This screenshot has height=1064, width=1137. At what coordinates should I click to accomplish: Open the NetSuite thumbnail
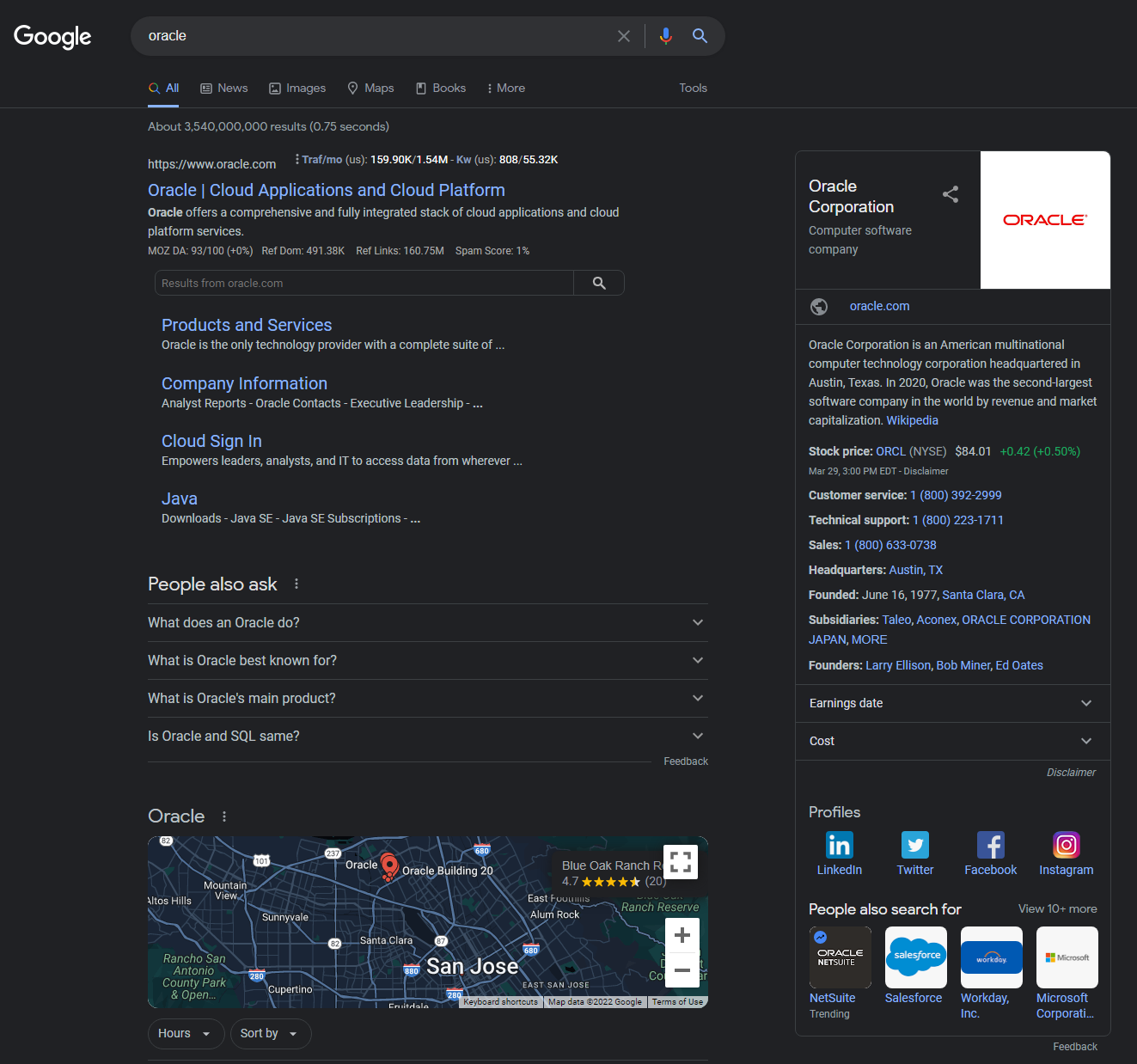[840, 957]
